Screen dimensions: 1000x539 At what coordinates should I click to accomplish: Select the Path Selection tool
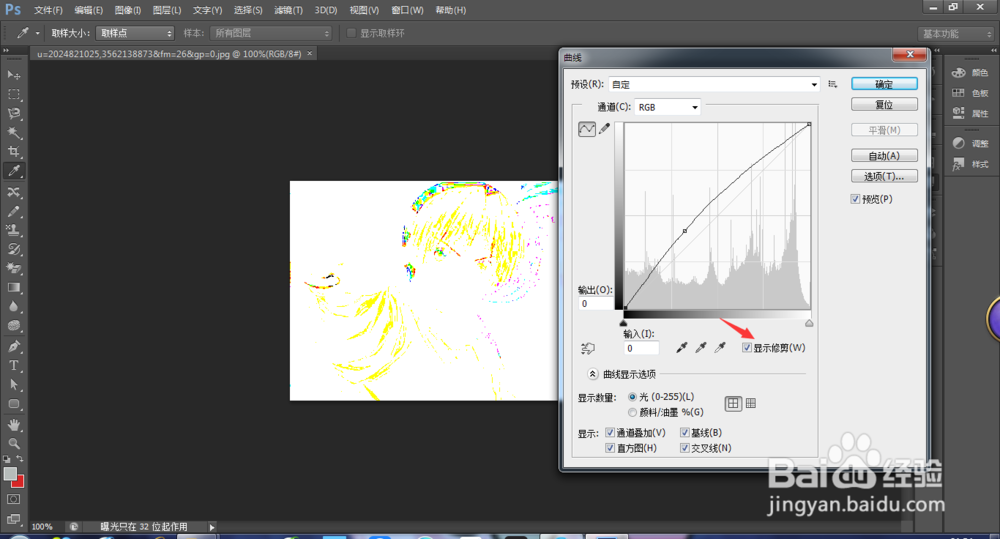13,385
